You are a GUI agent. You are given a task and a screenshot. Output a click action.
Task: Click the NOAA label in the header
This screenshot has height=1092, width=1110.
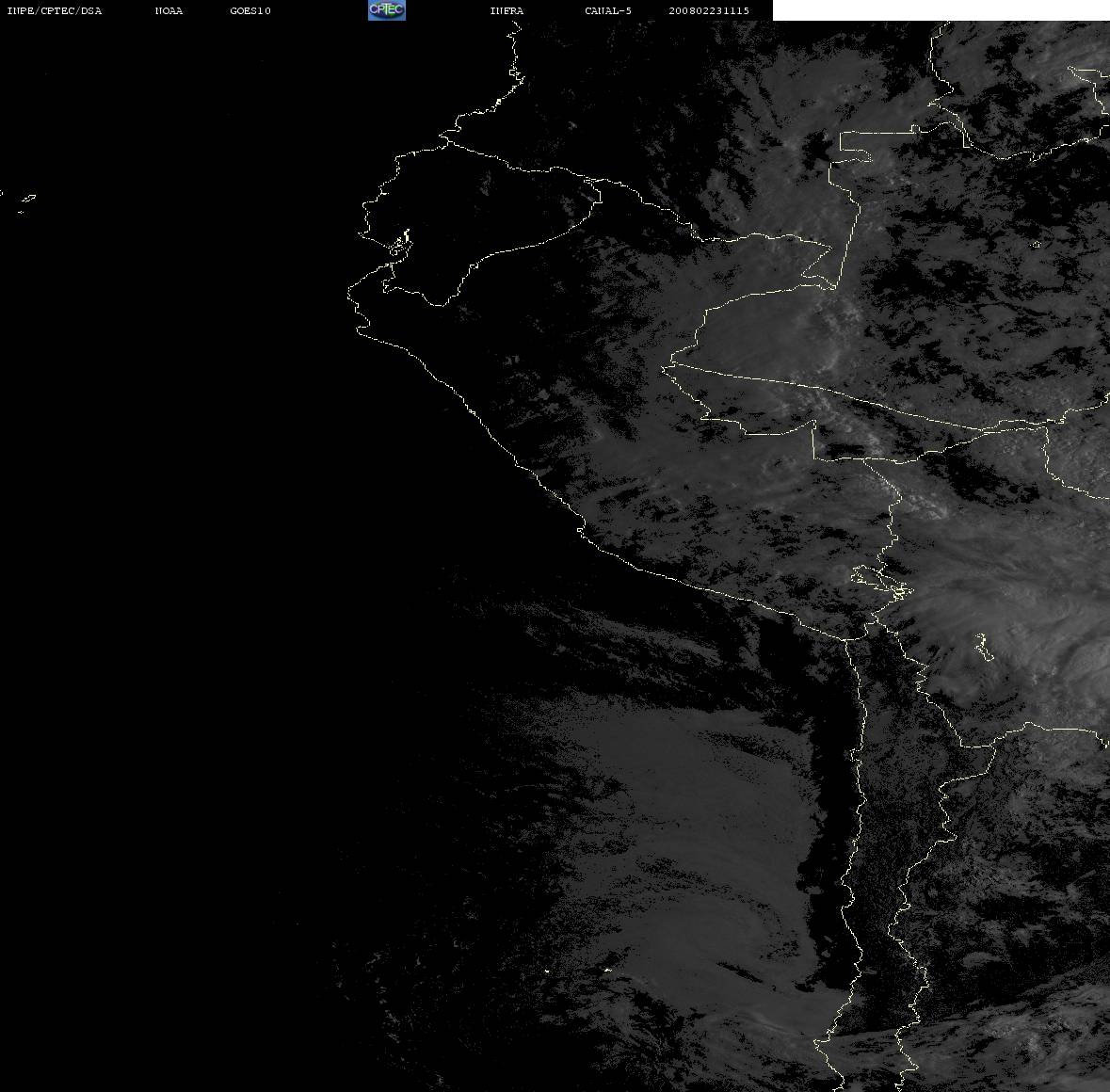(x=169, y=10)
